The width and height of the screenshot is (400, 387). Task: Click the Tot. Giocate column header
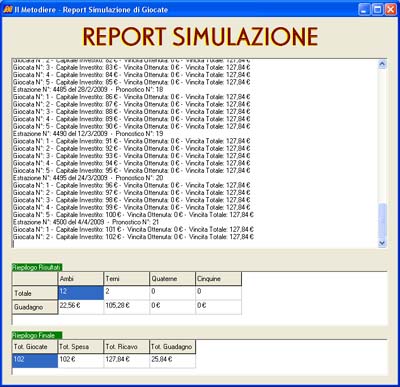coord(35,347)
